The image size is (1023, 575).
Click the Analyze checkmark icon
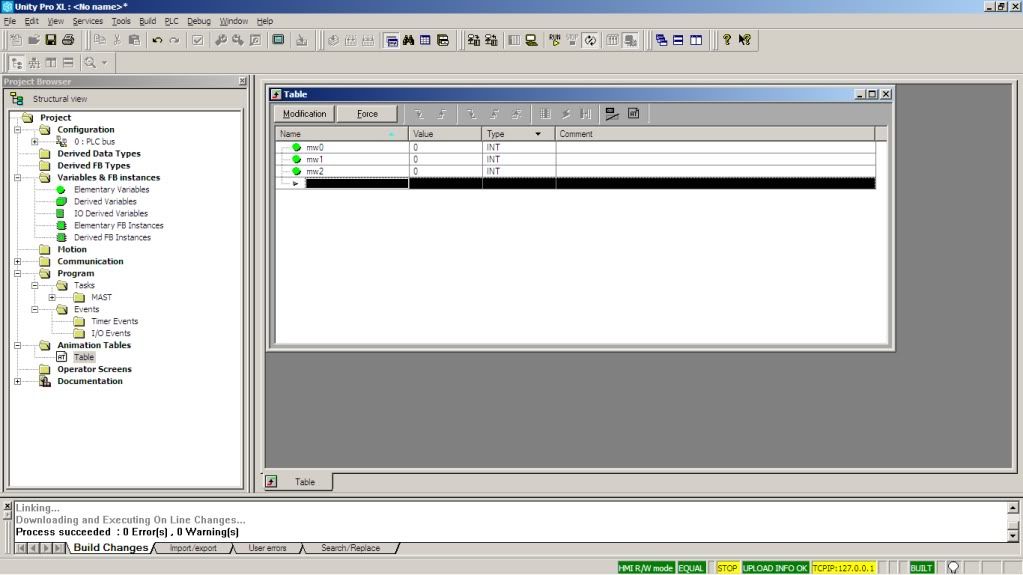pos(197,40)
